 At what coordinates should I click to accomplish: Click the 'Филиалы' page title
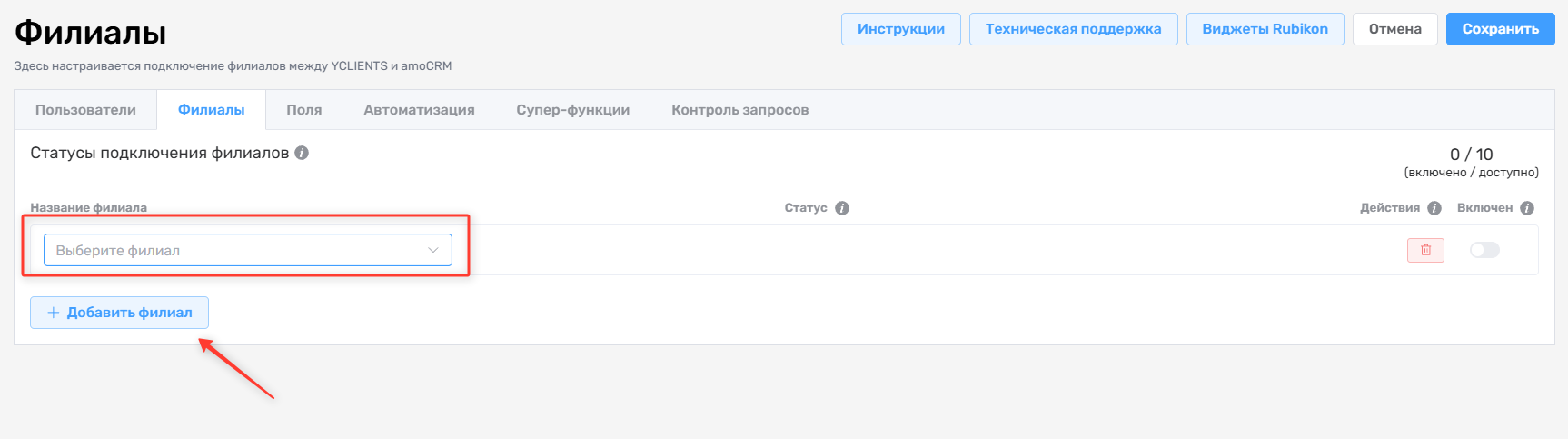tap(91, 33)
